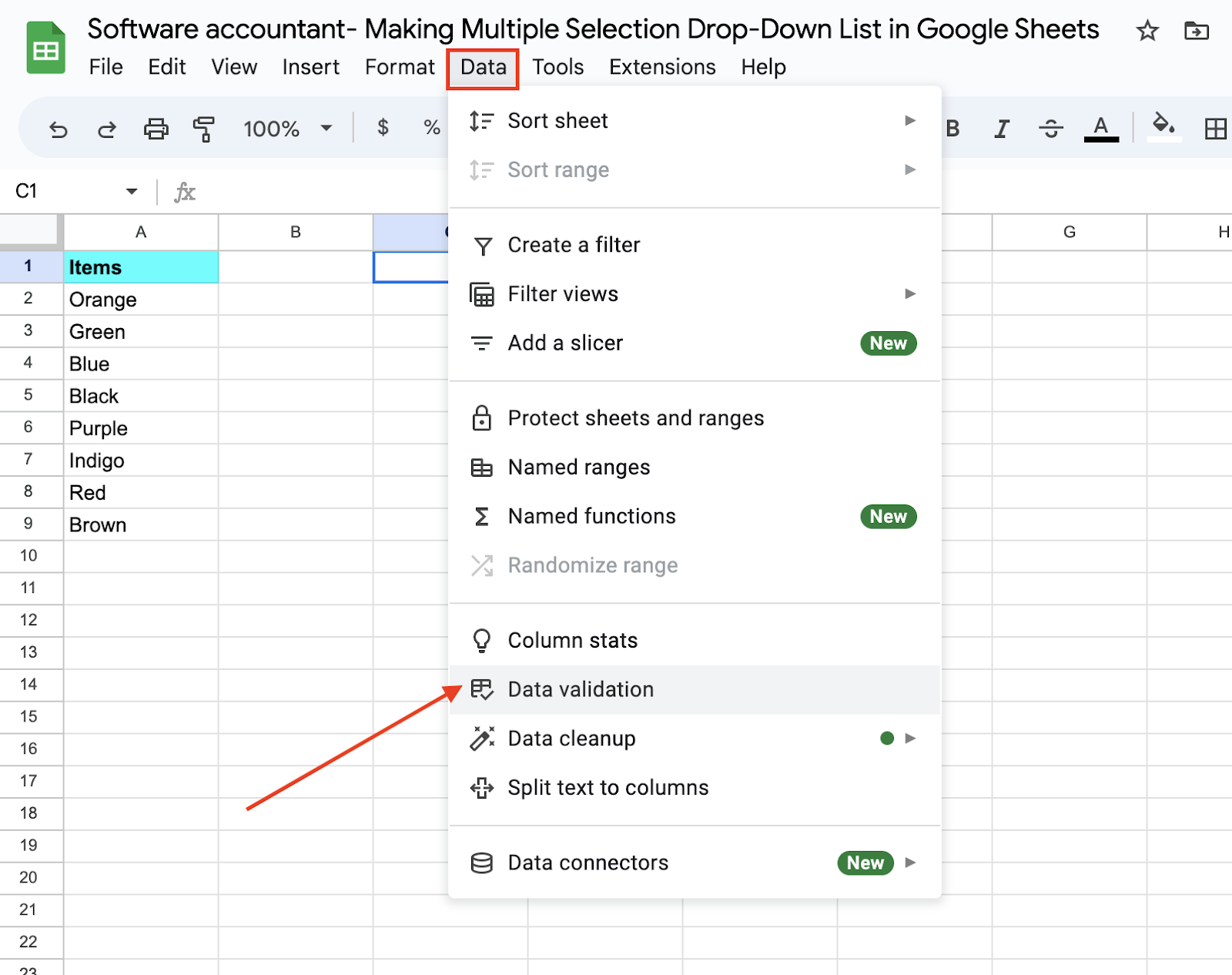Click the Print icon
Screen dimensions: 1232x975
(x=156, y=129)
